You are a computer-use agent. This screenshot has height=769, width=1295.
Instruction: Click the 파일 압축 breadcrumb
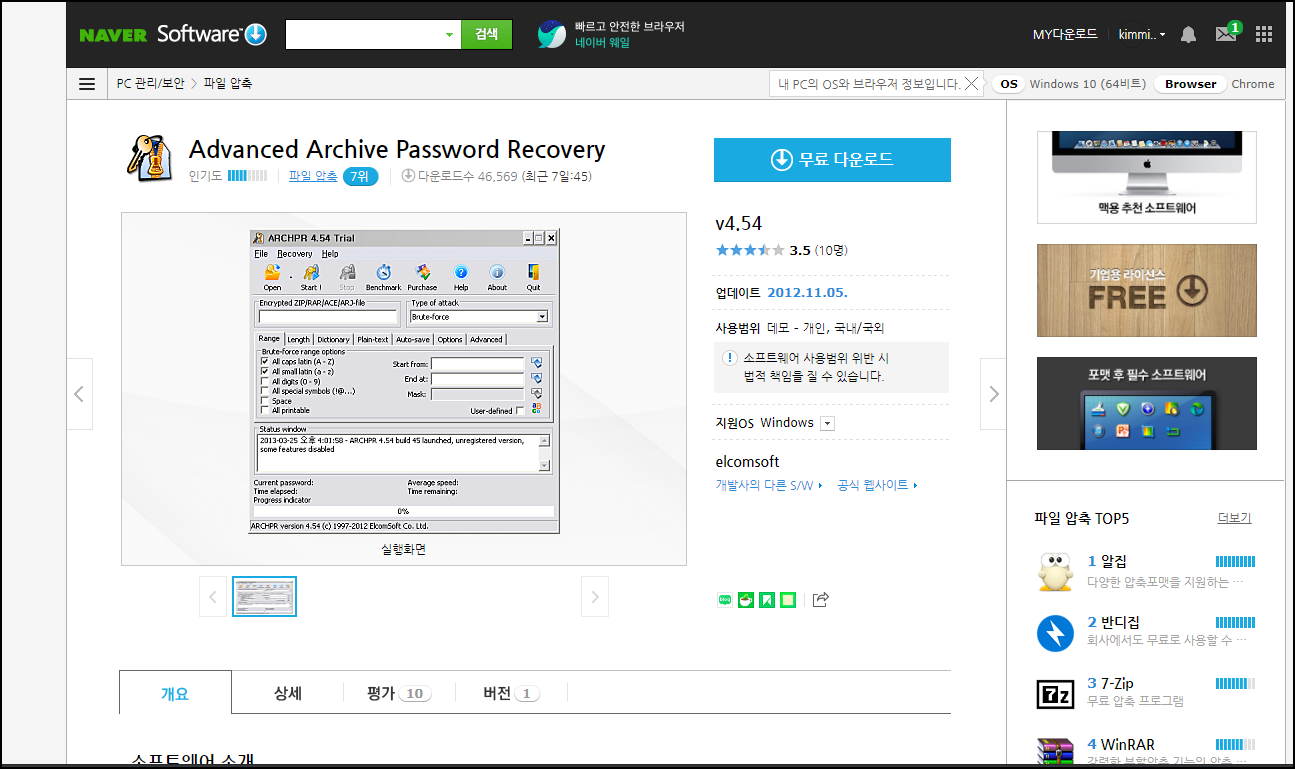pyautogui.click(x=228, y=84)
